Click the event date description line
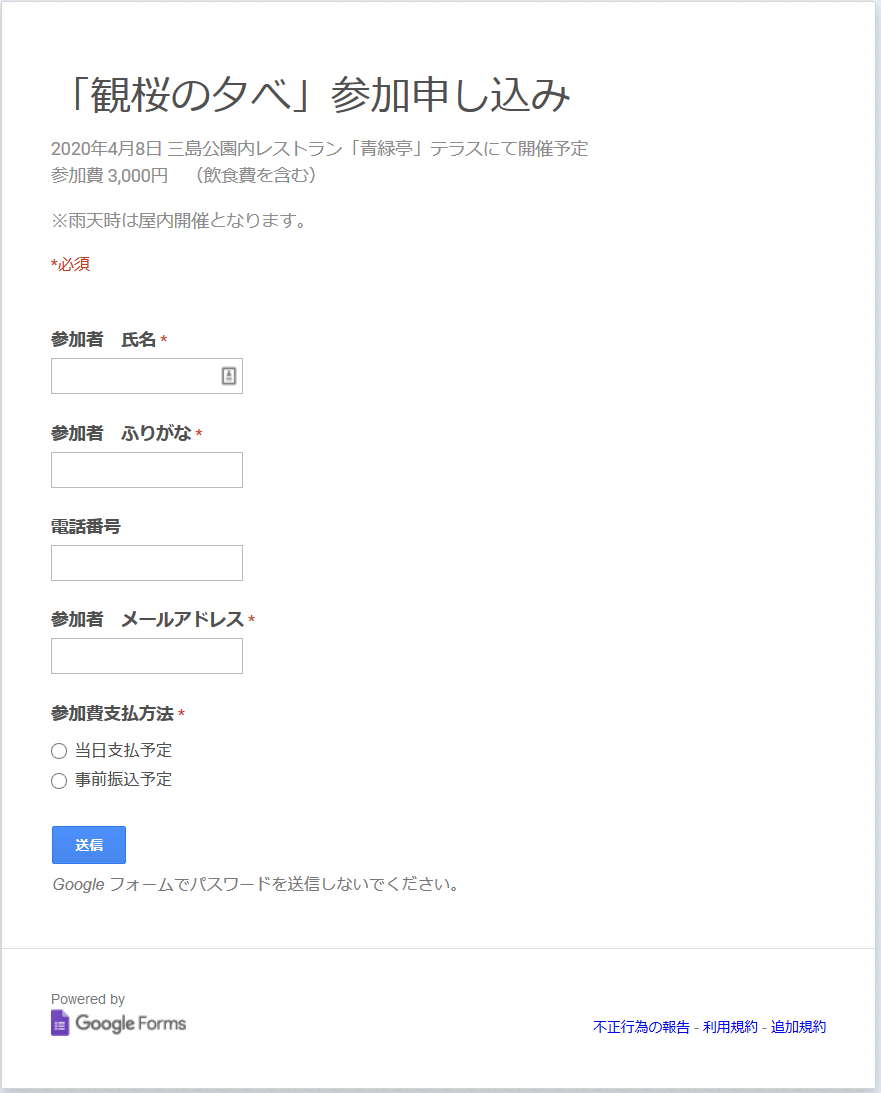 coord(319,149)
